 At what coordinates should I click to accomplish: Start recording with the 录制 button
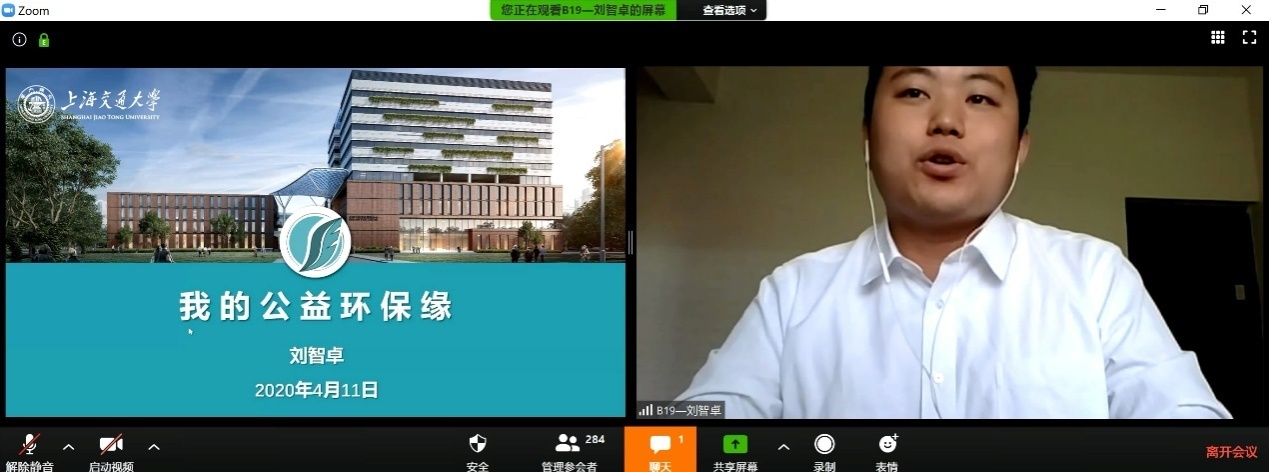coord(824,449)
